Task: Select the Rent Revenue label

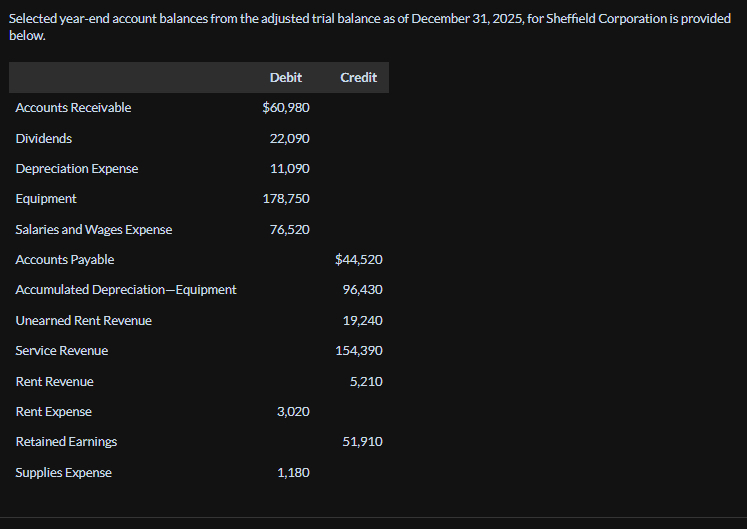Action: click(55, 382)
